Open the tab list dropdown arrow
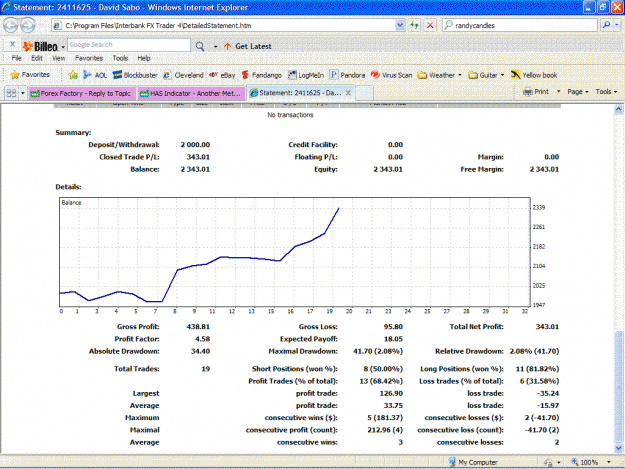This screenshot has height=469, width=625. 22,93
